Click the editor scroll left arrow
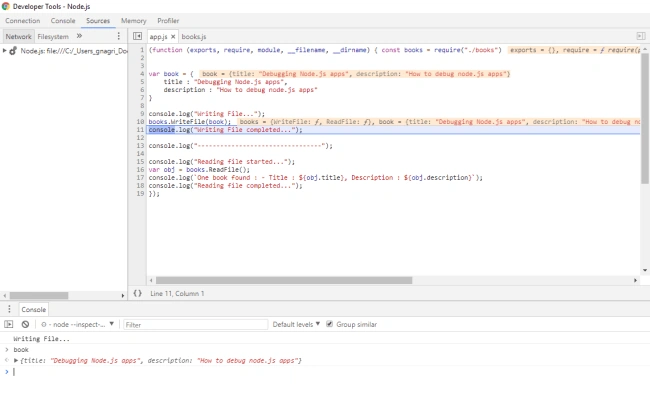The width and height of the screenshot is (650, 406). (151, 280)
